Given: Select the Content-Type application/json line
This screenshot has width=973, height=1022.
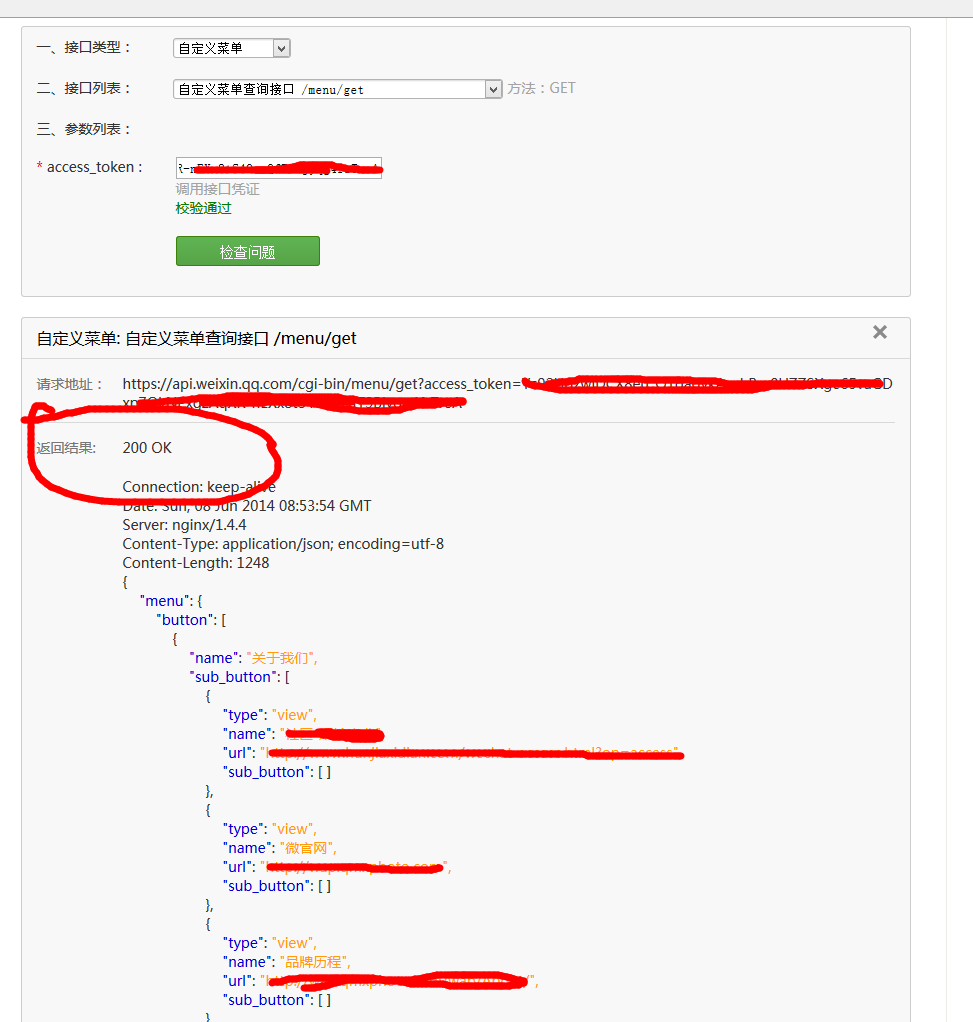Looking at the screenshot, I should 283,544.
